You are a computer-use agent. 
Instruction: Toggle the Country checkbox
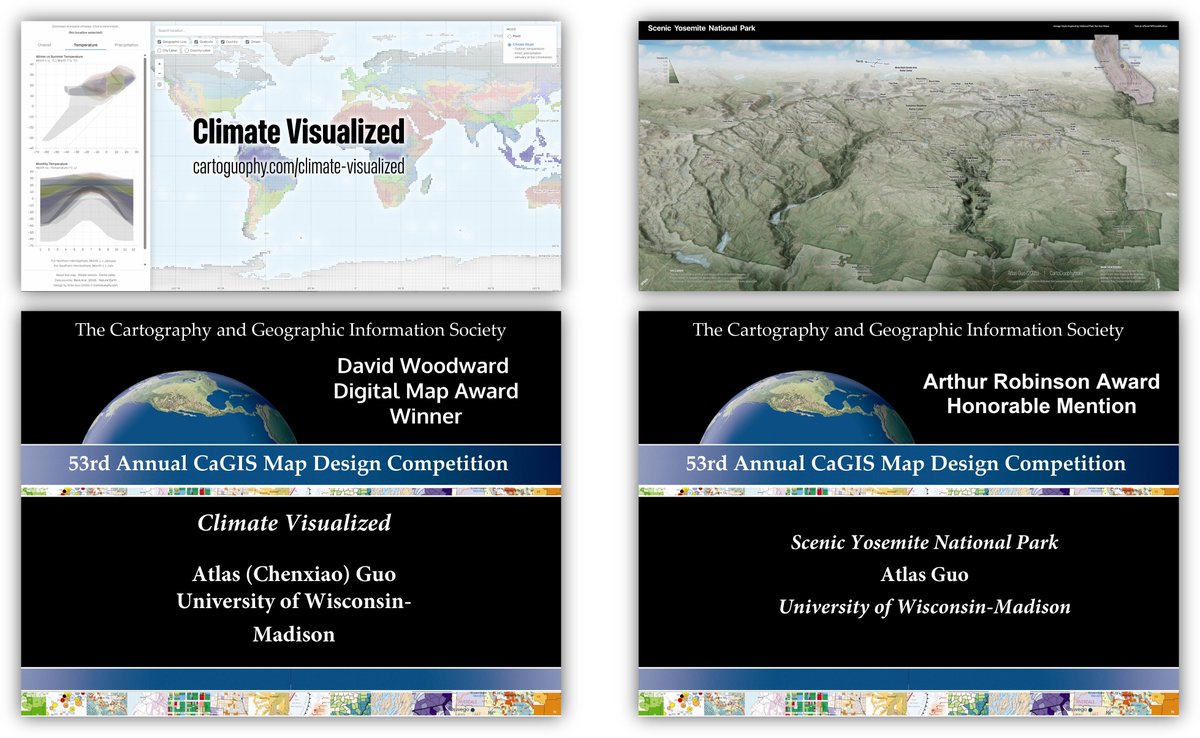point(222,42)
